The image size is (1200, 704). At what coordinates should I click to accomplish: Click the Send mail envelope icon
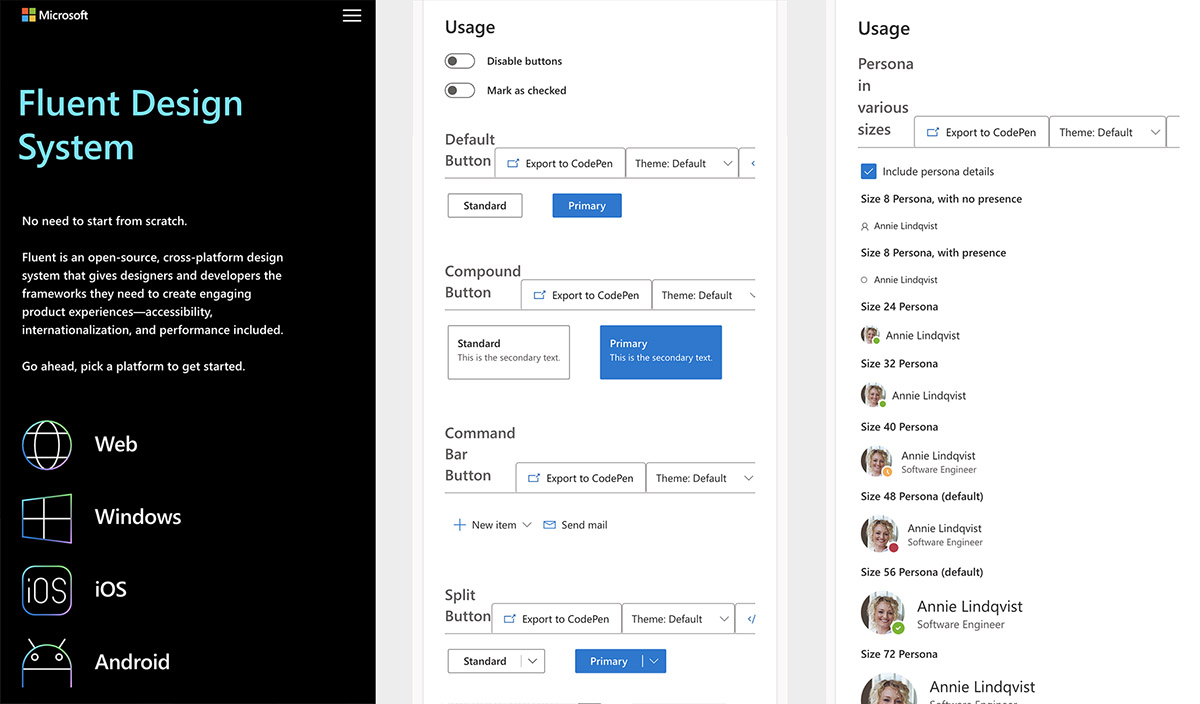click(549, 525)
